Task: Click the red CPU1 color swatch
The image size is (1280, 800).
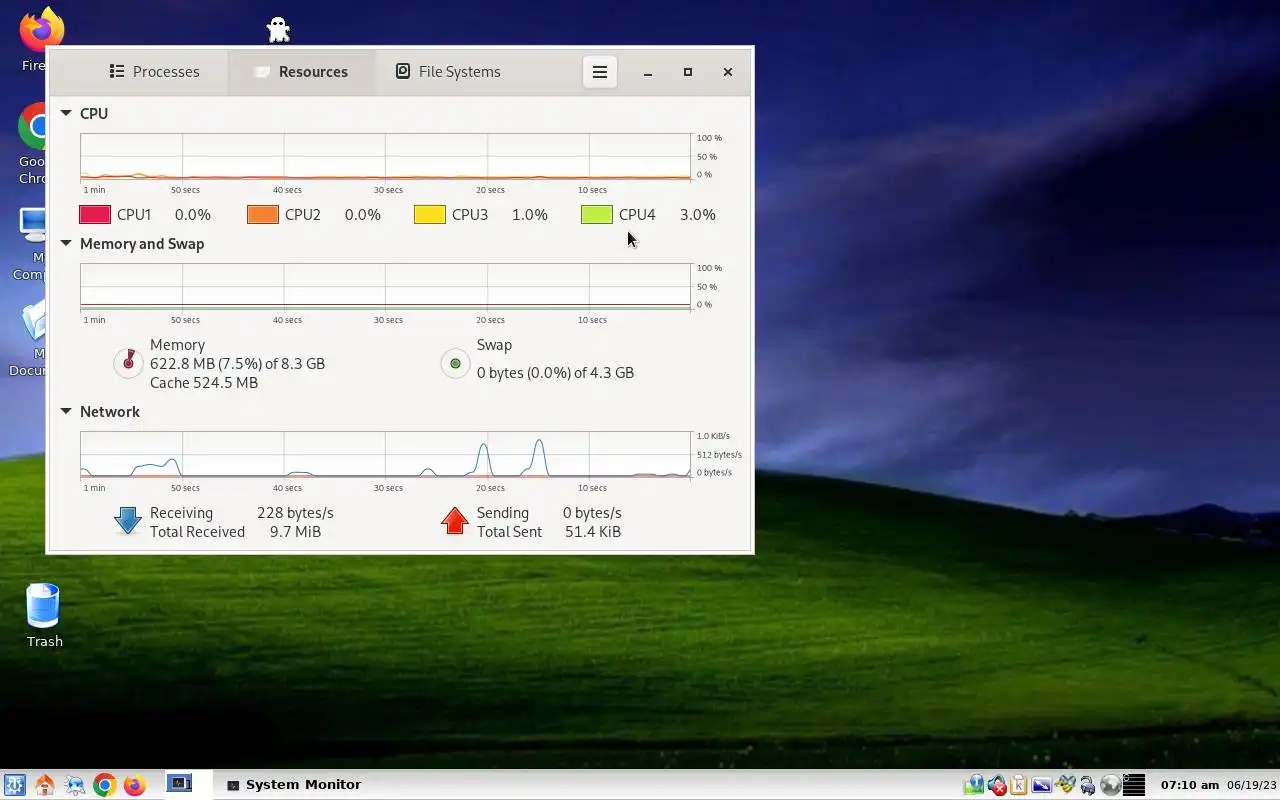Action: 95,214
